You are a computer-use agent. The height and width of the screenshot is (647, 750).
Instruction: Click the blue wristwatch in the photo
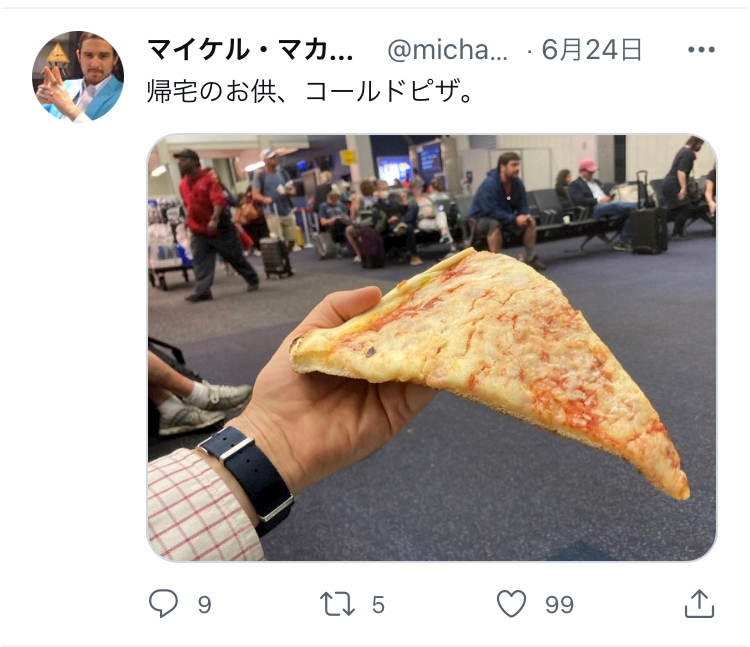(247, 478)
